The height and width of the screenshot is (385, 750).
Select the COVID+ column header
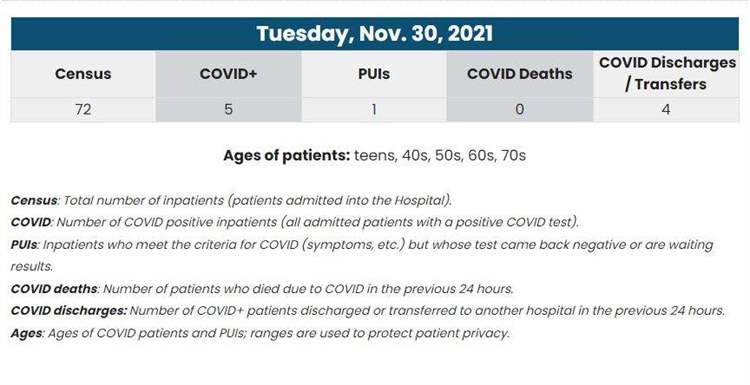(x=228, y=74)
